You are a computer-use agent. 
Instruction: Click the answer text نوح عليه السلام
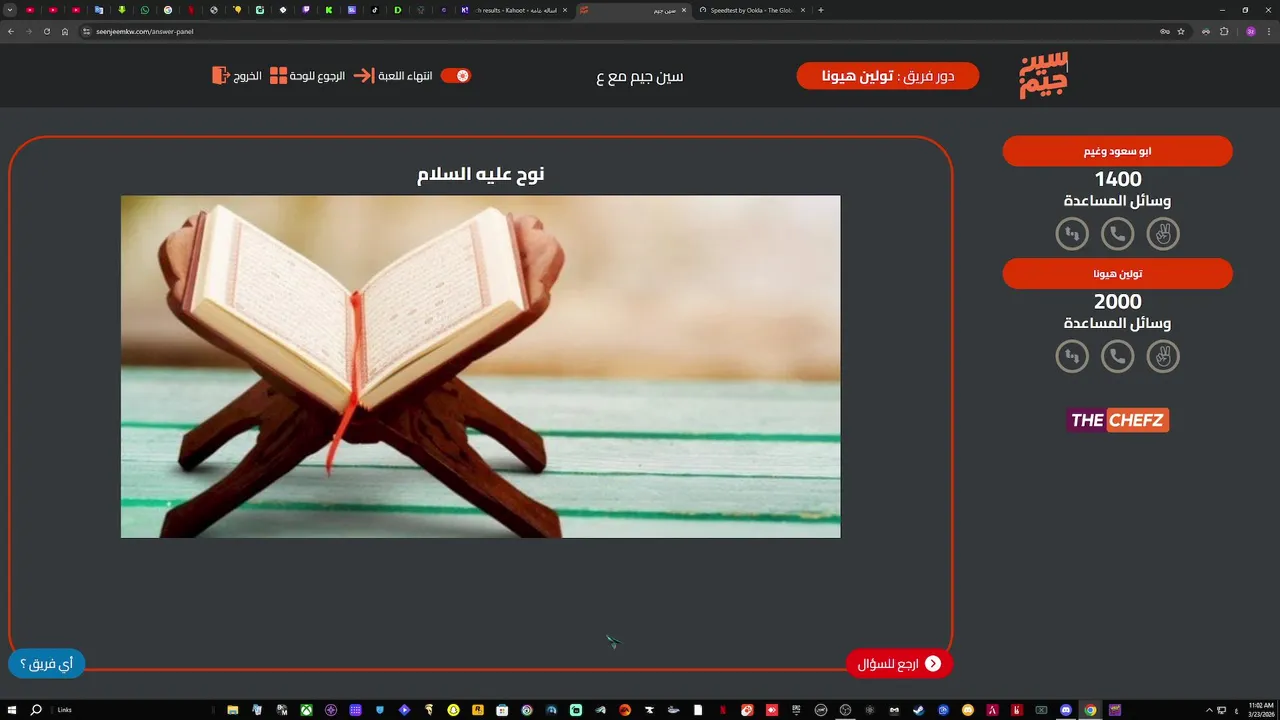tap(480, 174)
